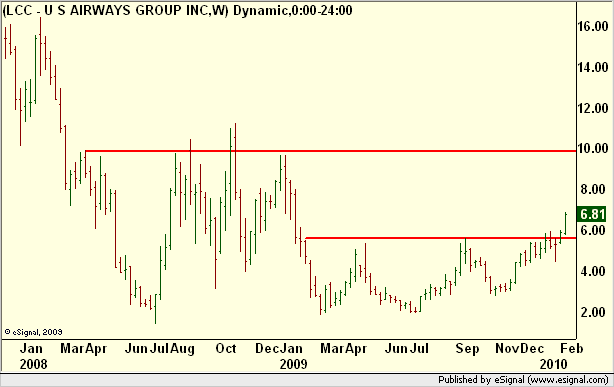
Task: Click the Feb month label on time axis
Action: 572,348
